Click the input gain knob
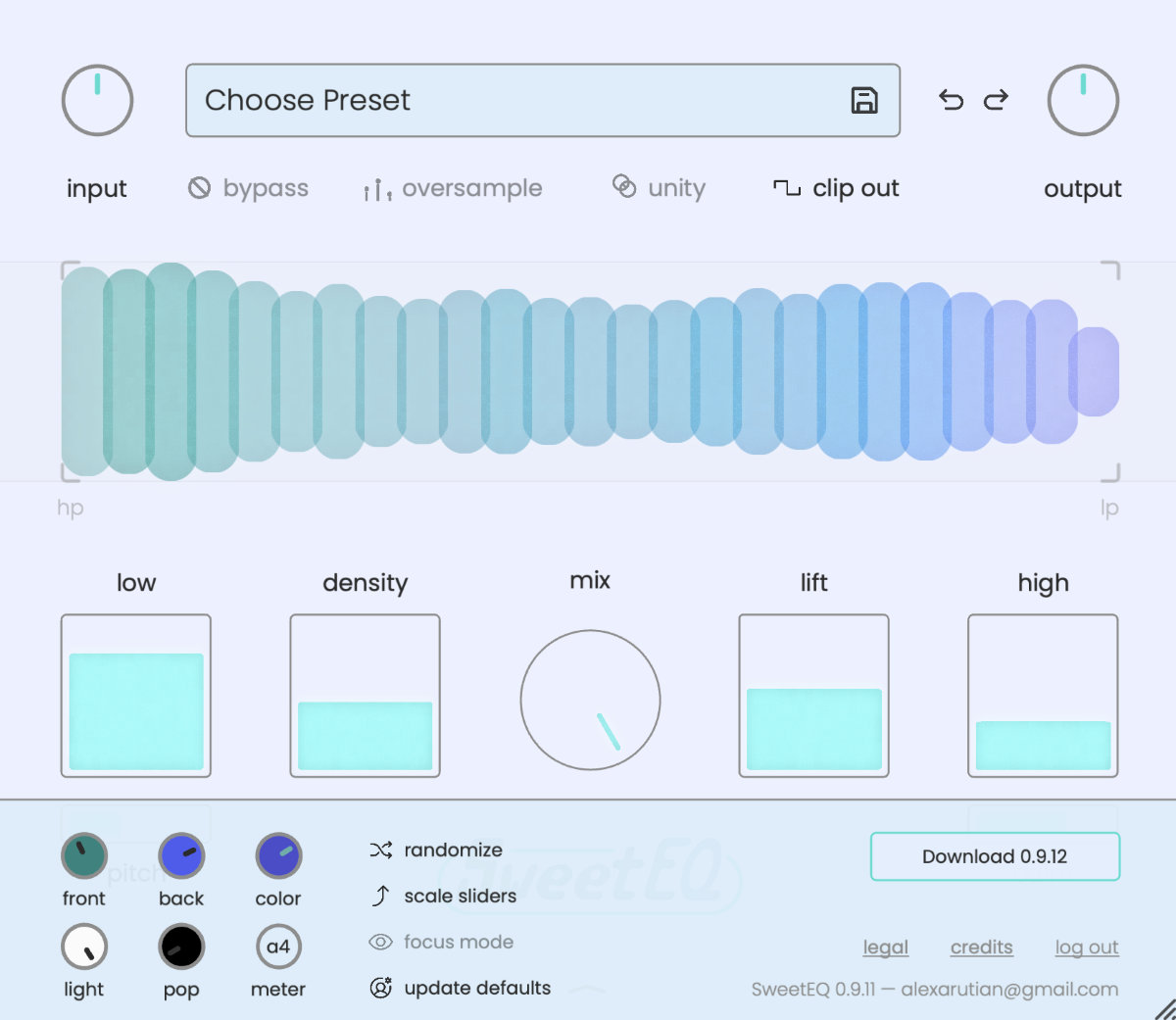The image size is (1176, 1020). [97, 101]
